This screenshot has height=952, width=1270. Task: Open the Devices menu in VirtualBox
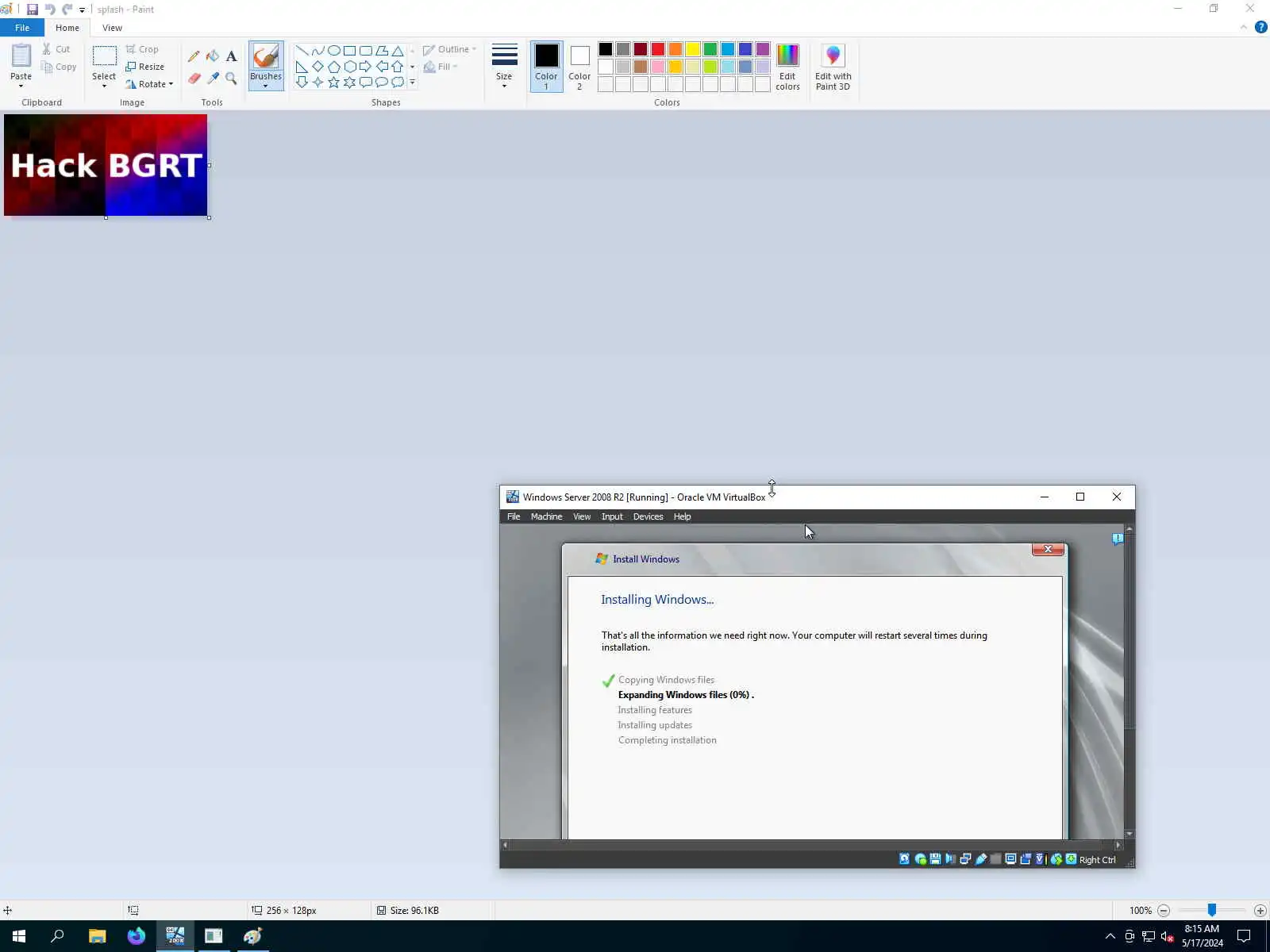[x=648, y=516]
